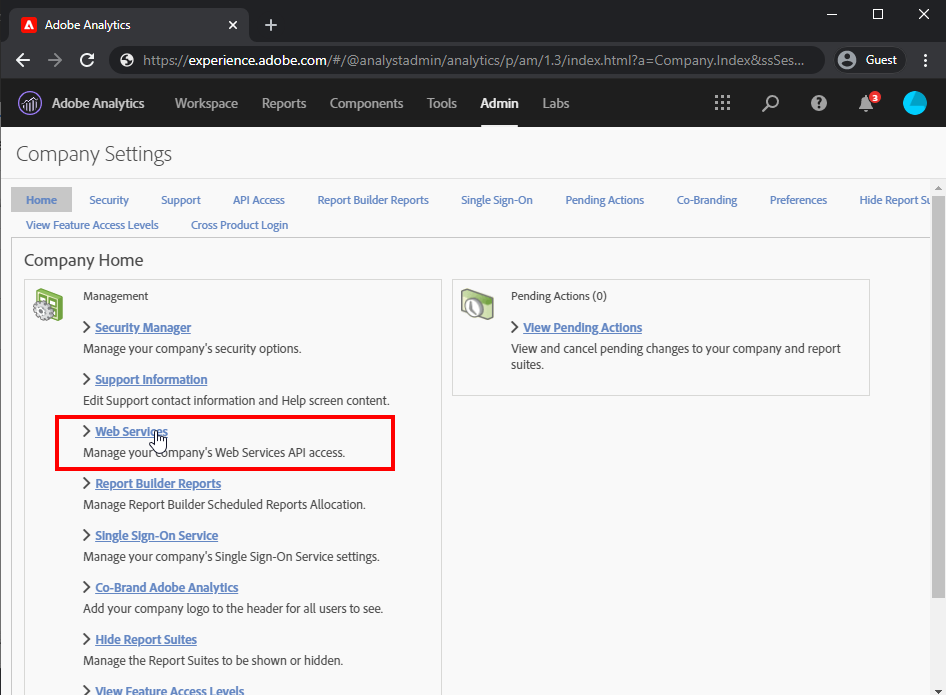
Task: Open the Help question mark icon
Action: click(819, 103)
